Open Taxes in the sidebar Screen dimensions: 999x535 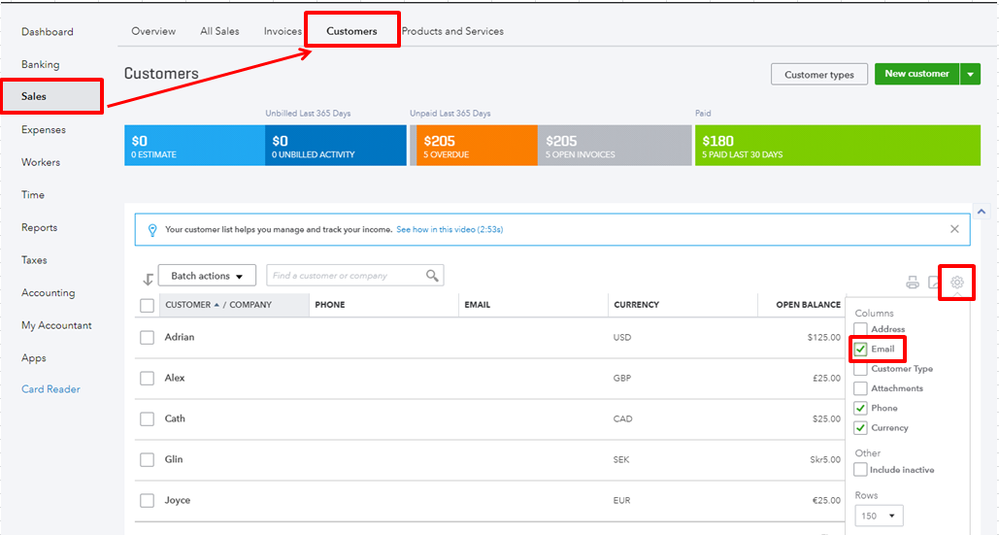coord(34,260)
